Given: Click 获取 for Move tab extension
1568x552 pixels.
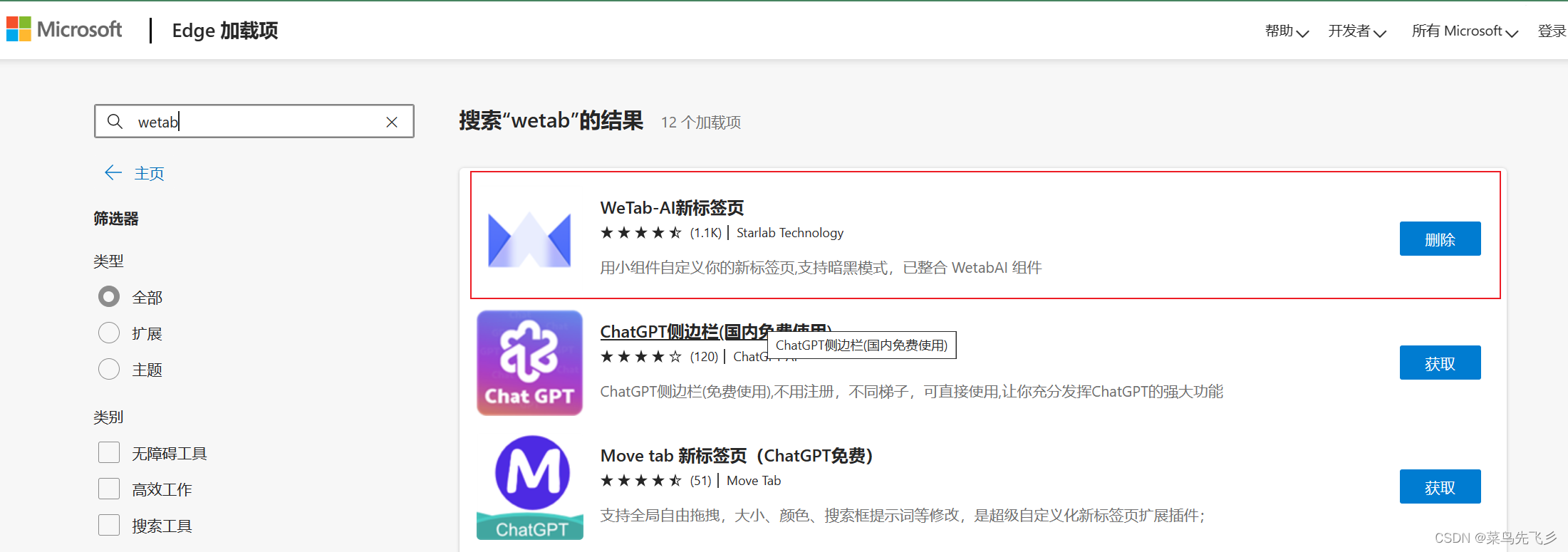Looking at the screenshot, I should click(x=1440, y=486).
